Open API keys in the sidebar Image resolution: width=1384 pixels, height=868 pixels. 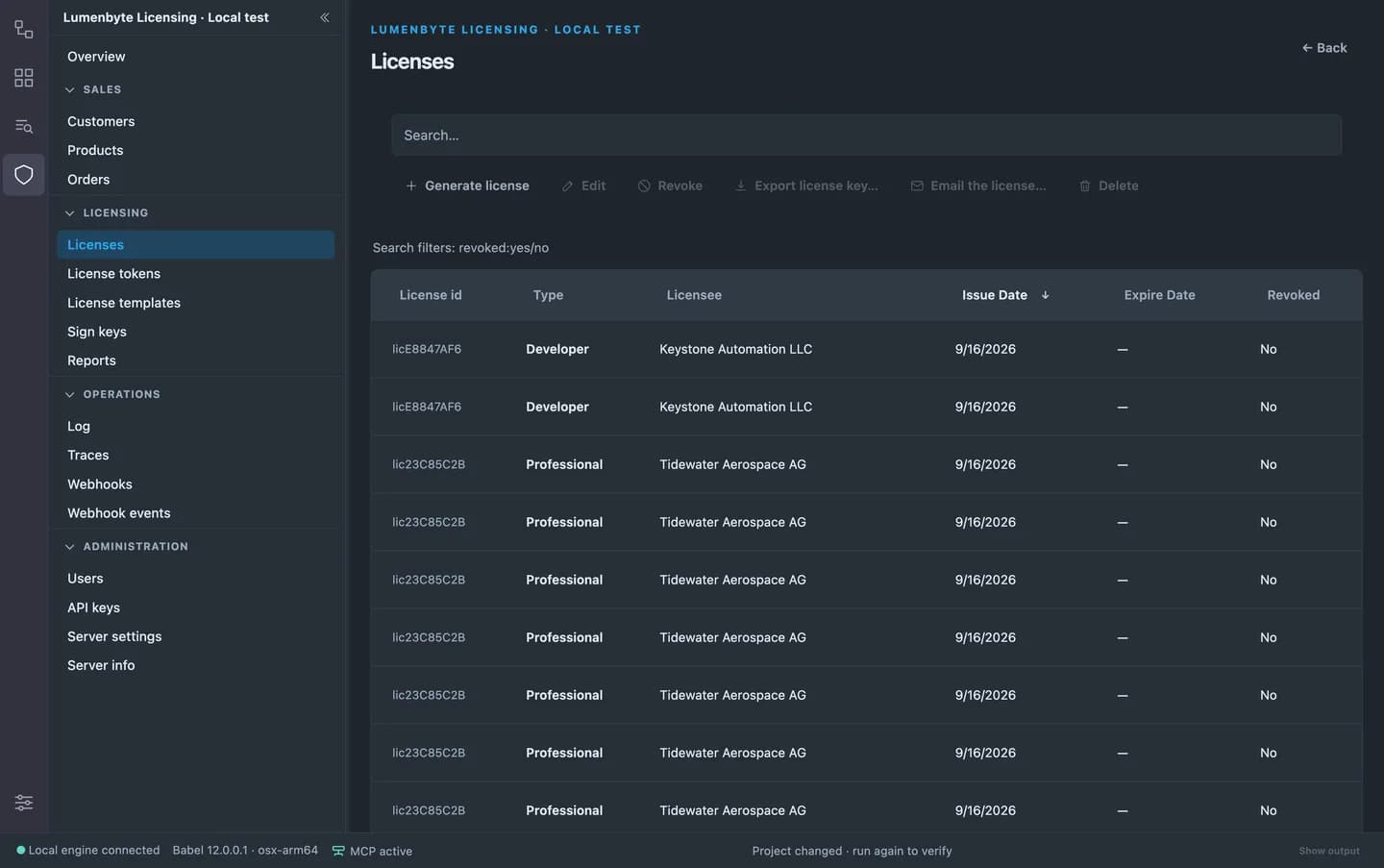(196, 608)
